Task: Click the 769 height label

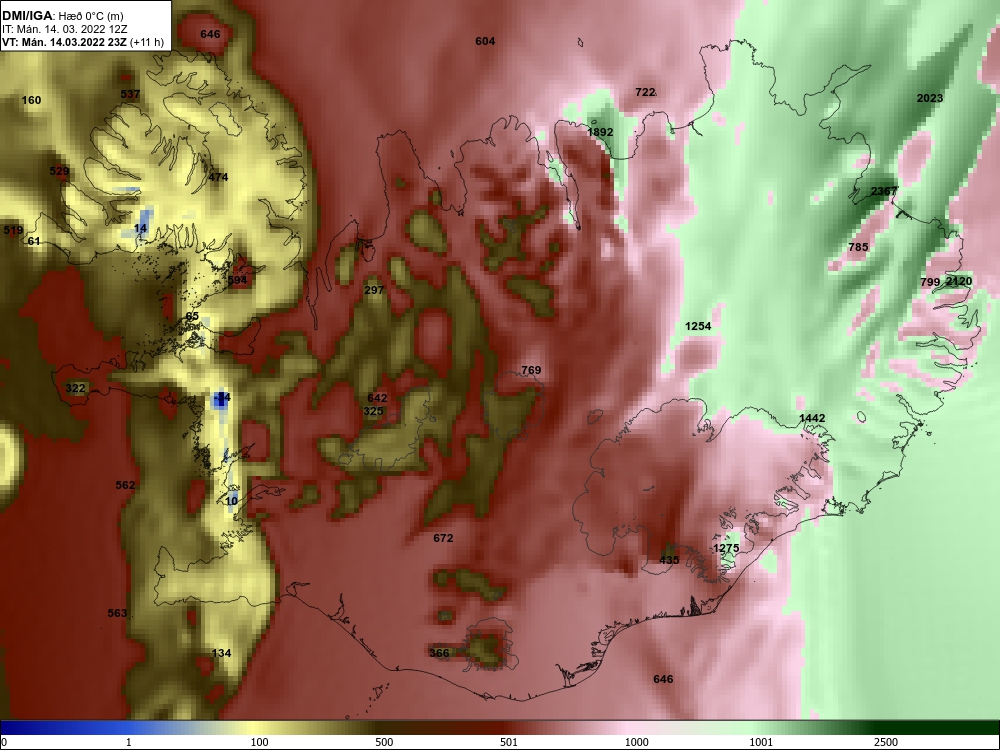Action: (x=531, y=370)
